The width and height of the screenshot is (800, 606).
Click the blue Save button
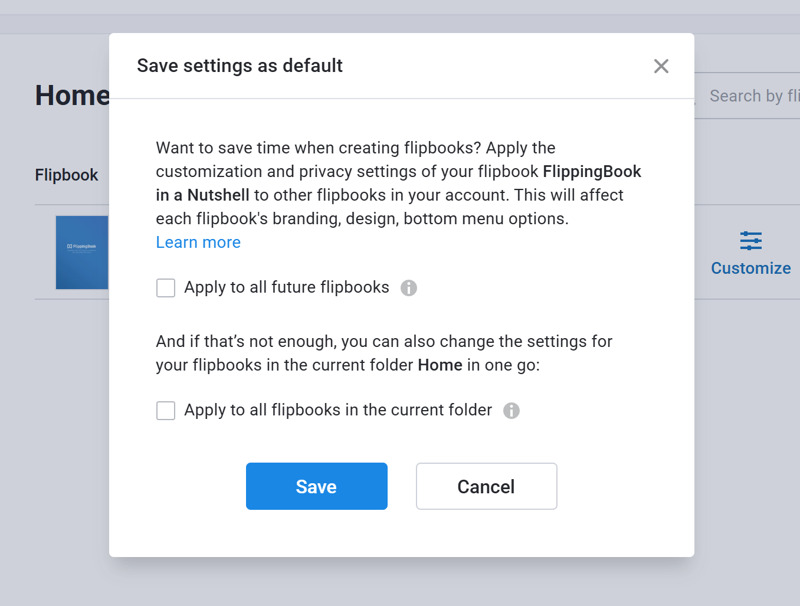tap(316, 486)
